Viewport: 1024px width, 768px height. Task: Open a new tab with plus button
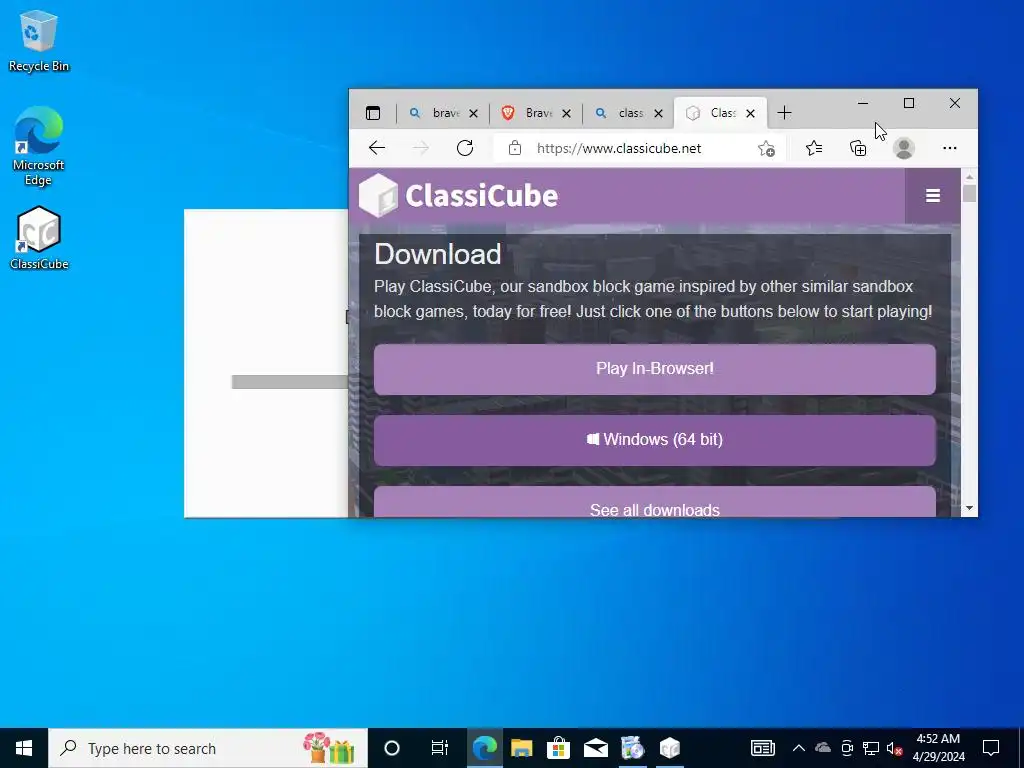(784, 113)
